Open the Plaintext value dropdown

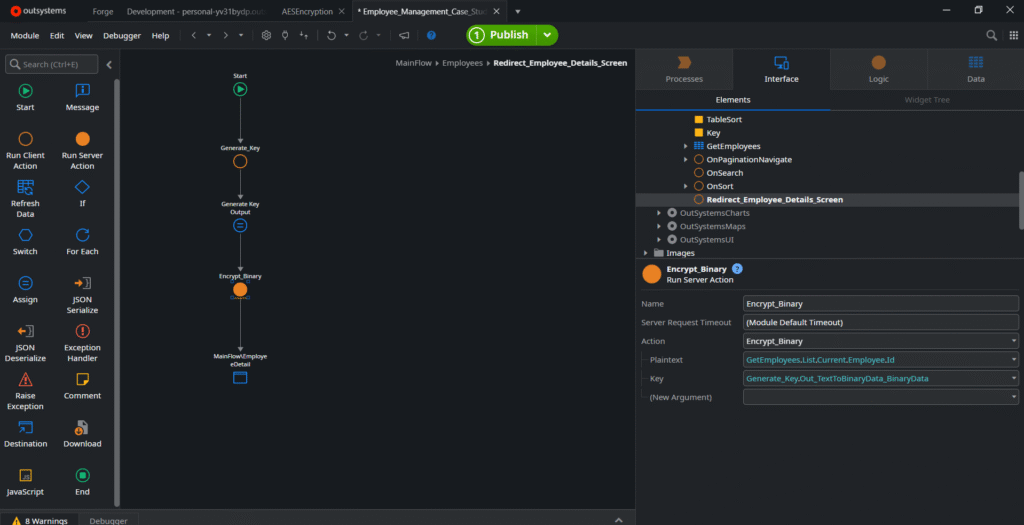(x=1014, y=359)
